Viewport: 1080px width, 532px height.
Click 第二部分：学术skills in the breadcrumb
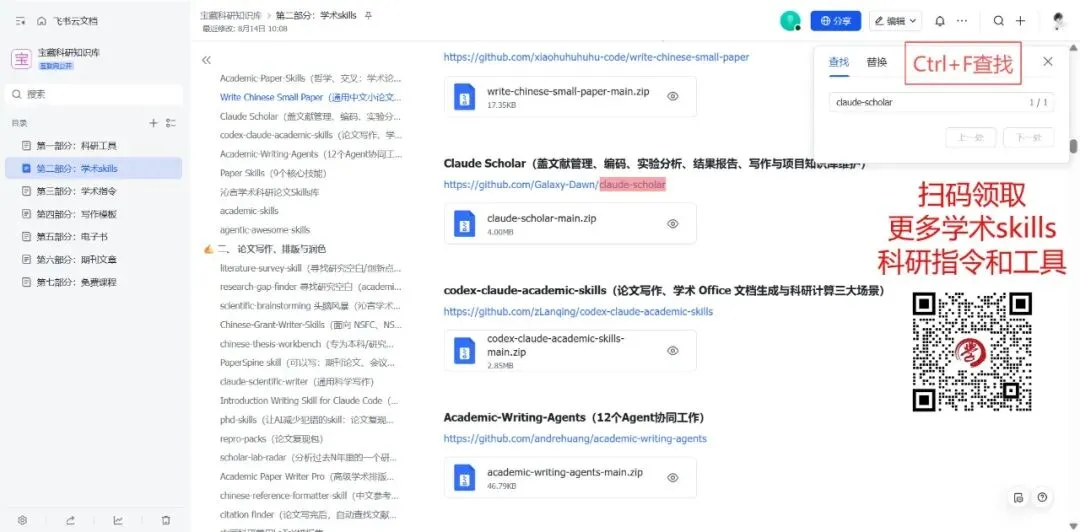tap(315, 15)
